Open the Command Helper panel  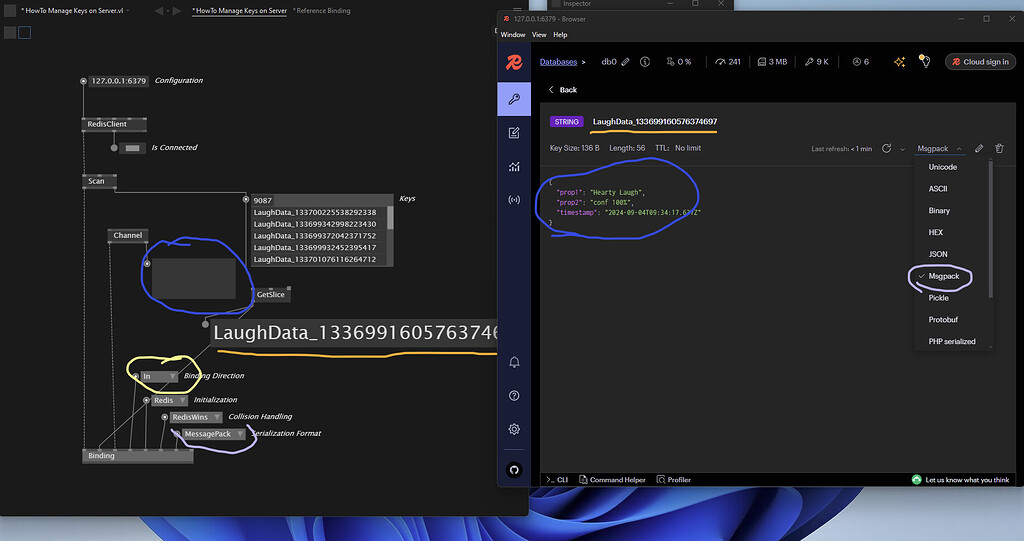(x=612, y=480)
